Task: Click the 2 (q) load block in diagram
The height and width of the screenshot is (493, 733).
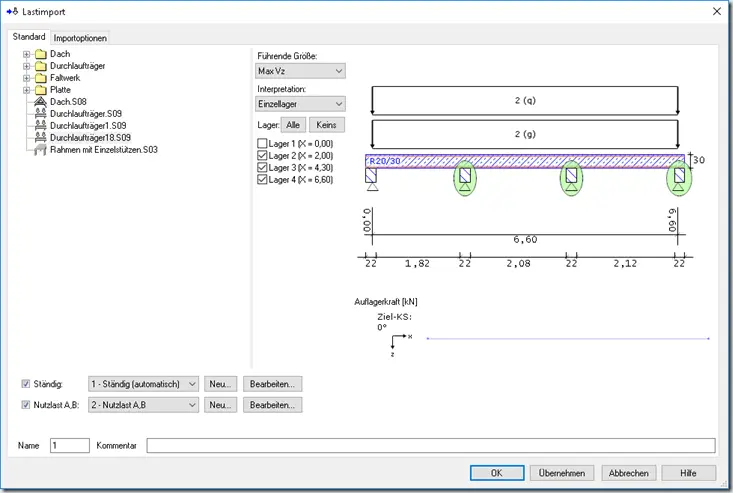Action: coord(525,100)
